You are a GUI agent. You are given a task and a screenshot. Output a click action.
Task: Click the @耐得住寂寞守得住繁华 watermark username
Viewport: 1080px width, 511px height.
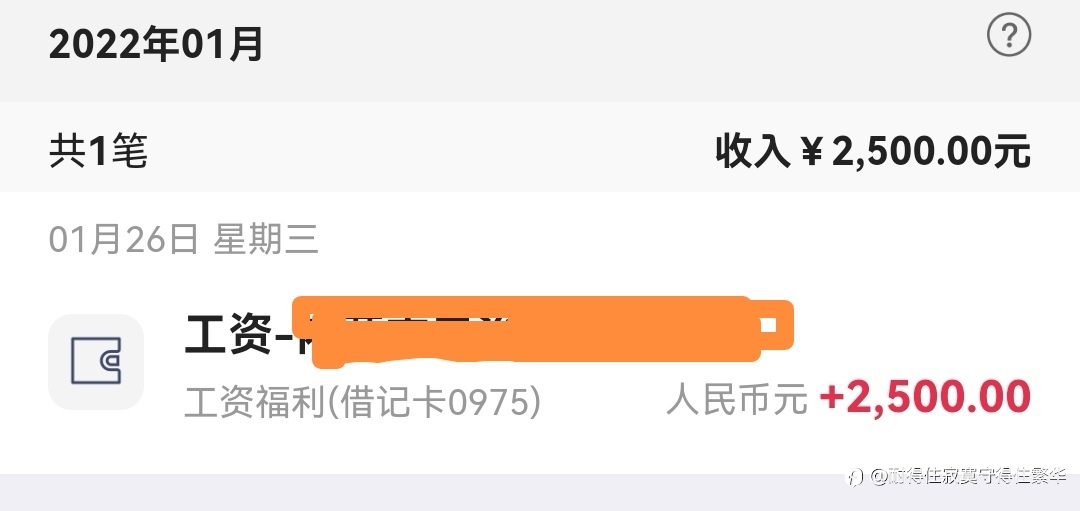(968, 477)
